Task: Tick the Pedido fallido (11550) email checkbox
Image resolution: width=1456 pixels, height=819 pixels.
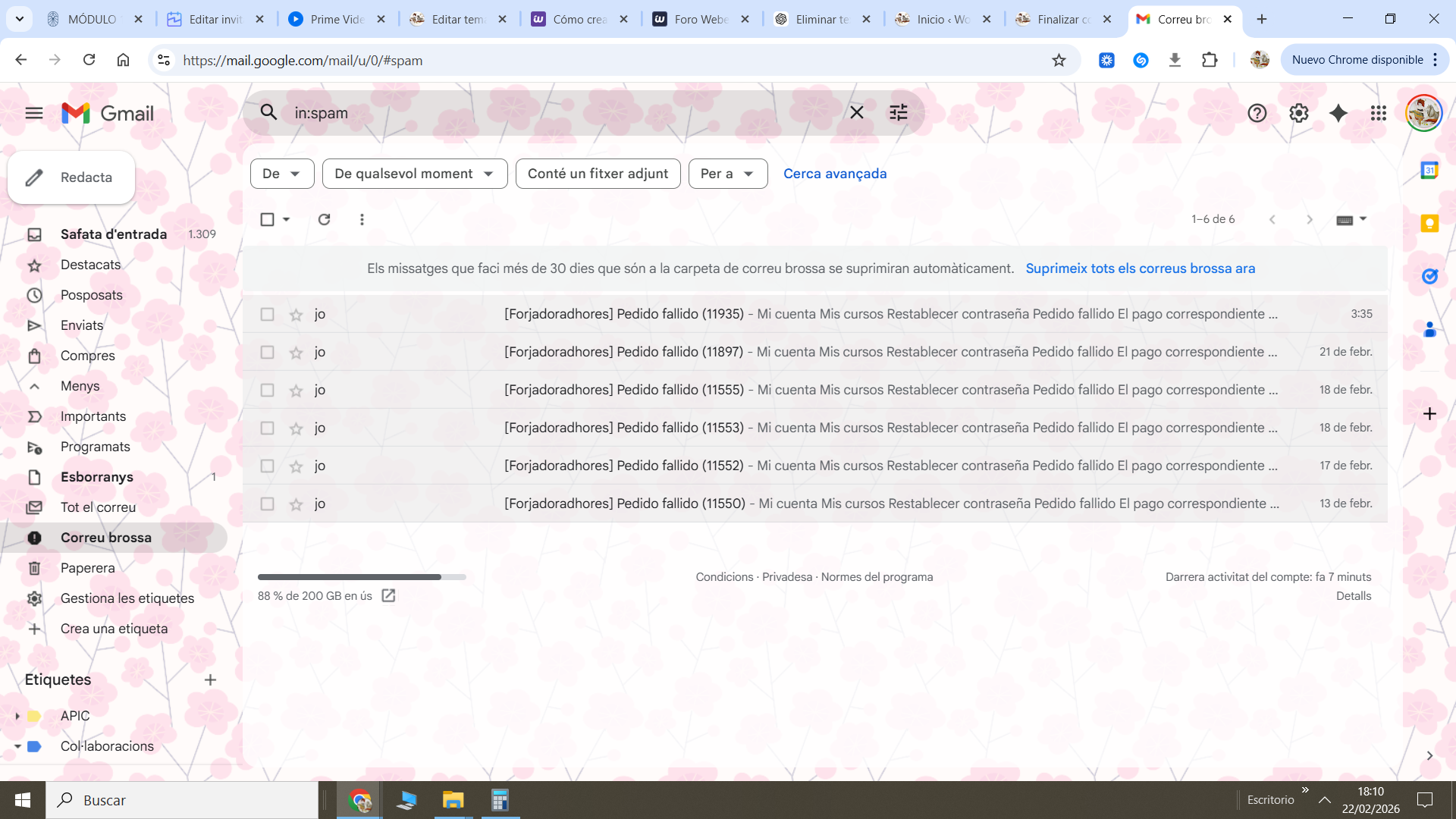Action: [x=267, y=504]
